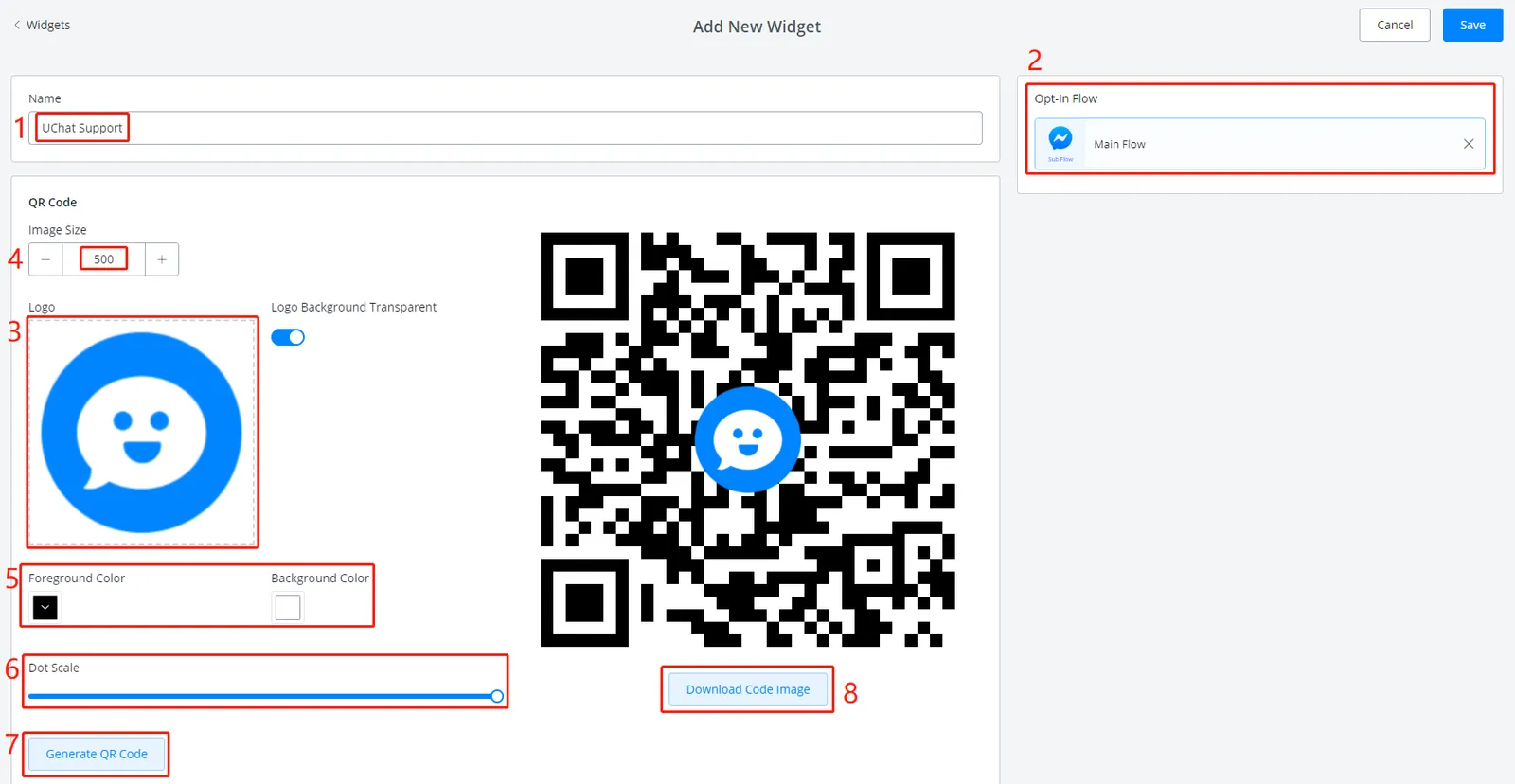Click the image size 500 field
Screen dimensions: 1515x784
click(x=103, y=259)
